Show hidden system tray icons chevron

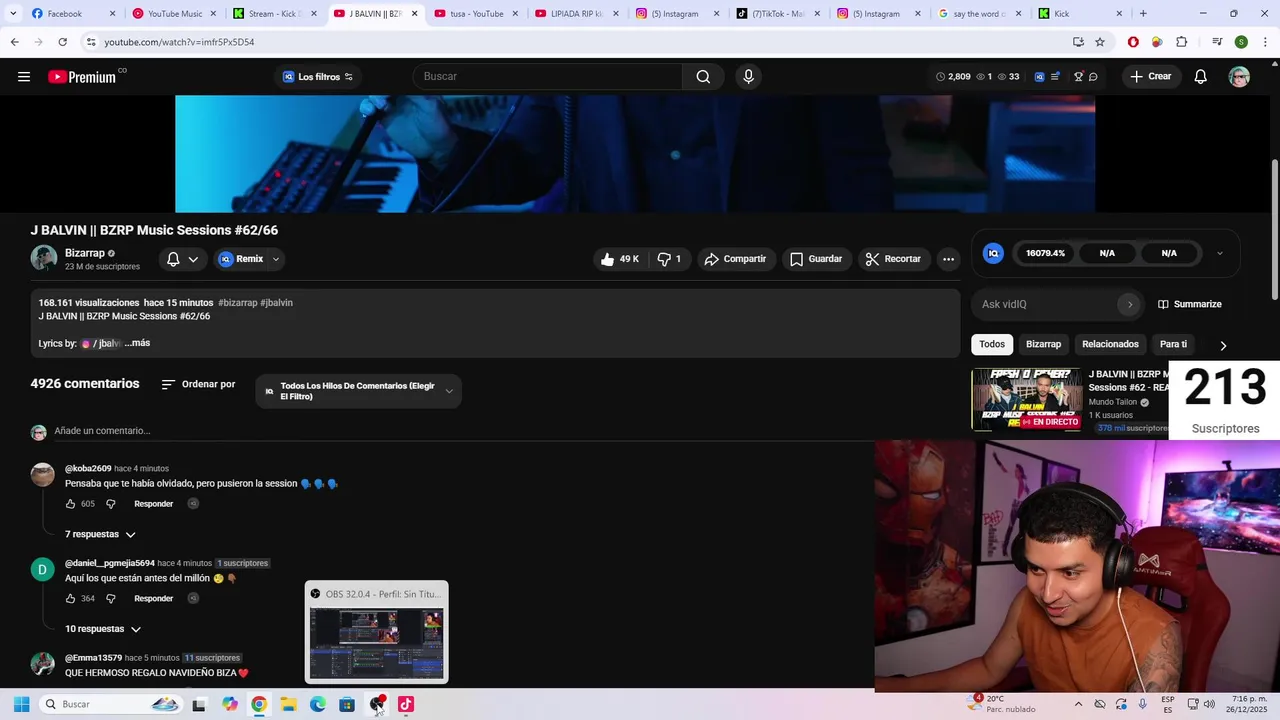[x=1078, y=704]
